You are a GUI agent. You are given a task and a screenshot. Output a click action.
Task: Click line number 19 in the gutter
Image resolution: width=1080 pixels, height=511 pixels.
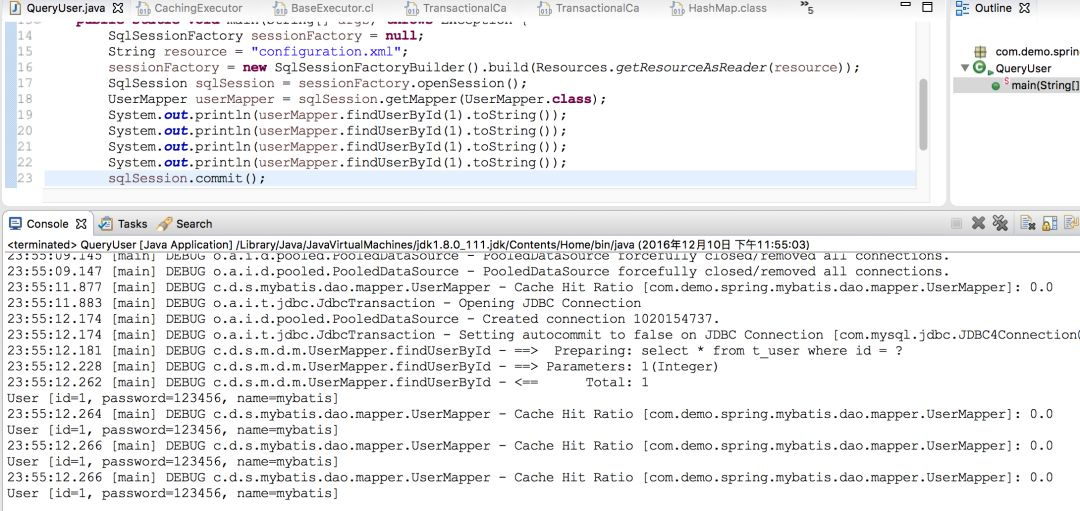(25, 115)
